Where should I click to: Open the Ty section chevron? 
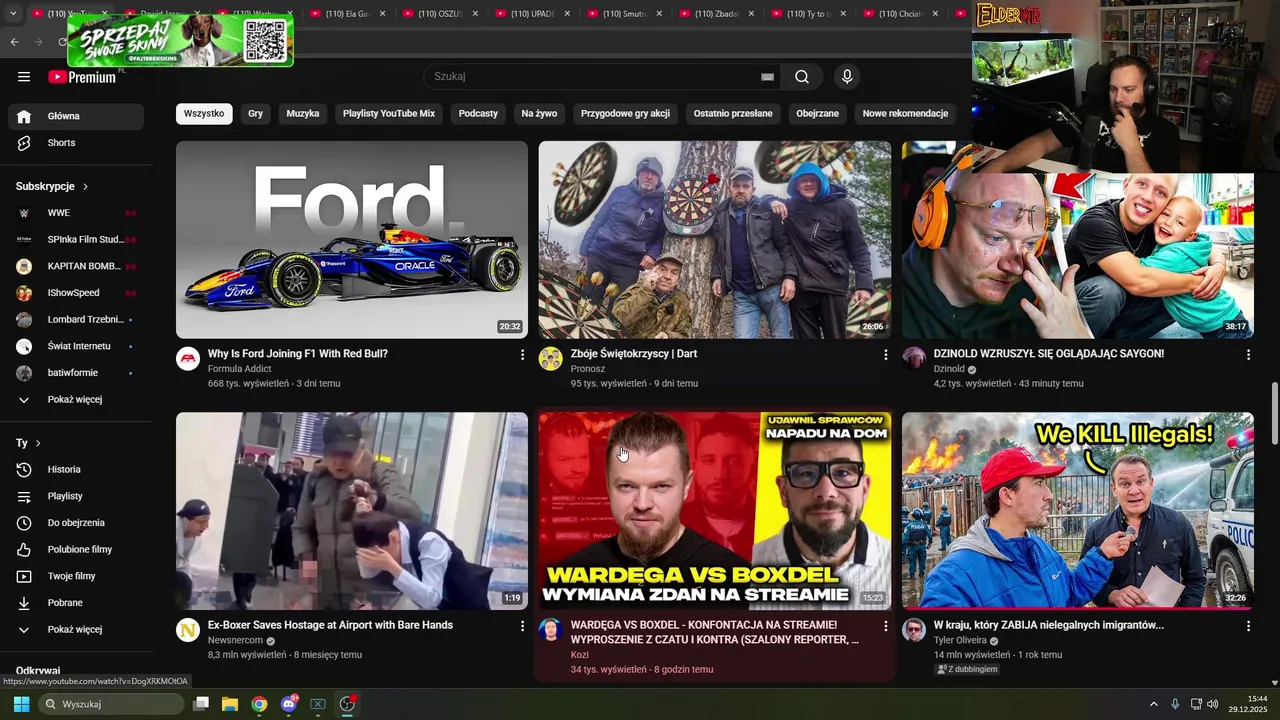tap(38, 443)
